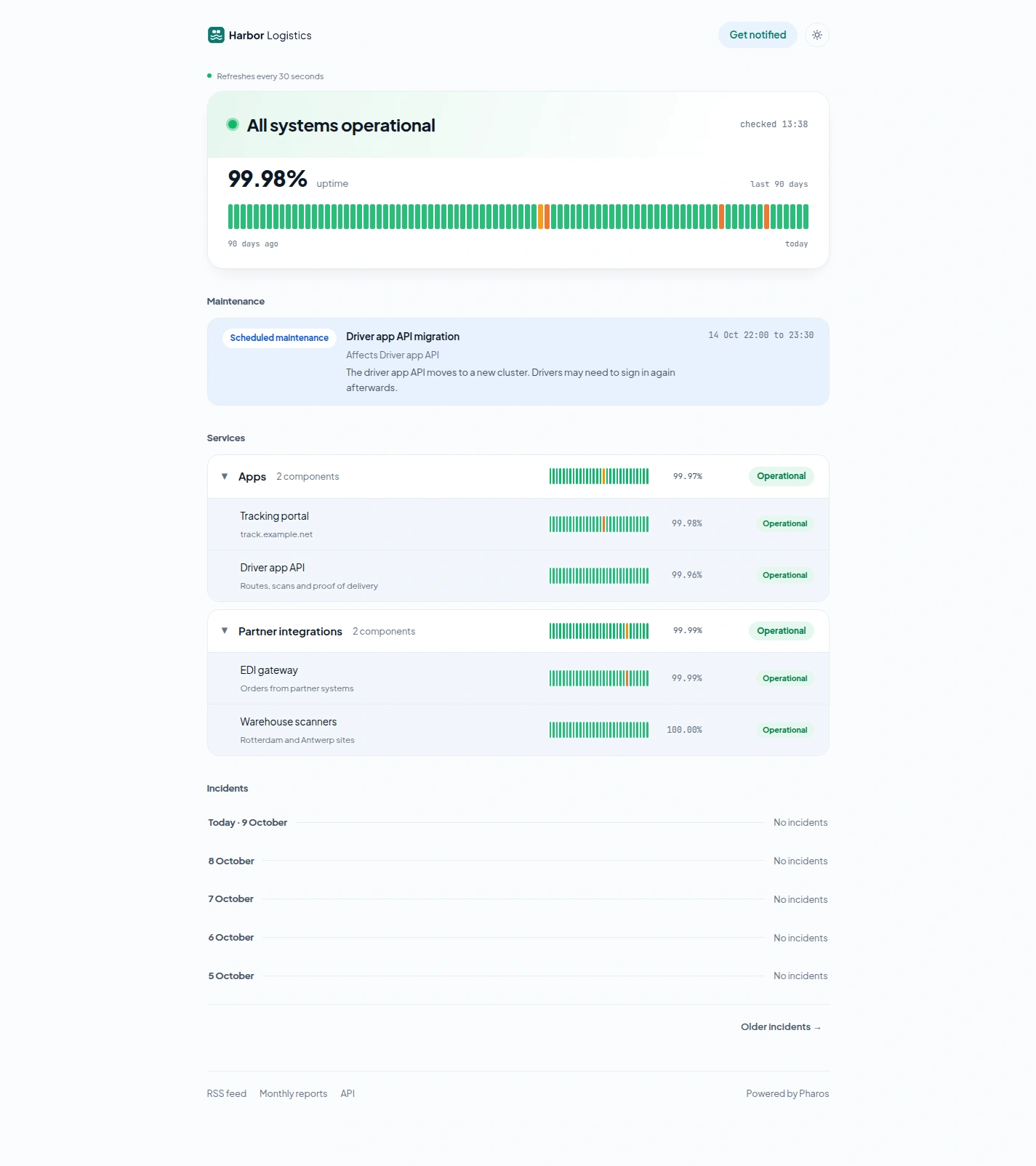Click the 99.98% overall uptime figure
Image resolution: width=1036 pixels, height=1166 pixels.
[268, 179]
